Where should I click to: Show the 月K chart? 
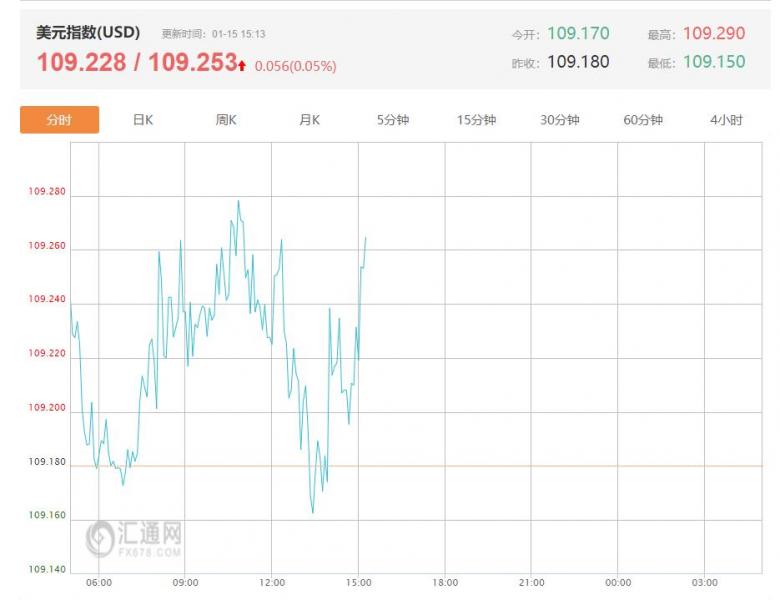tap(309, 120)
